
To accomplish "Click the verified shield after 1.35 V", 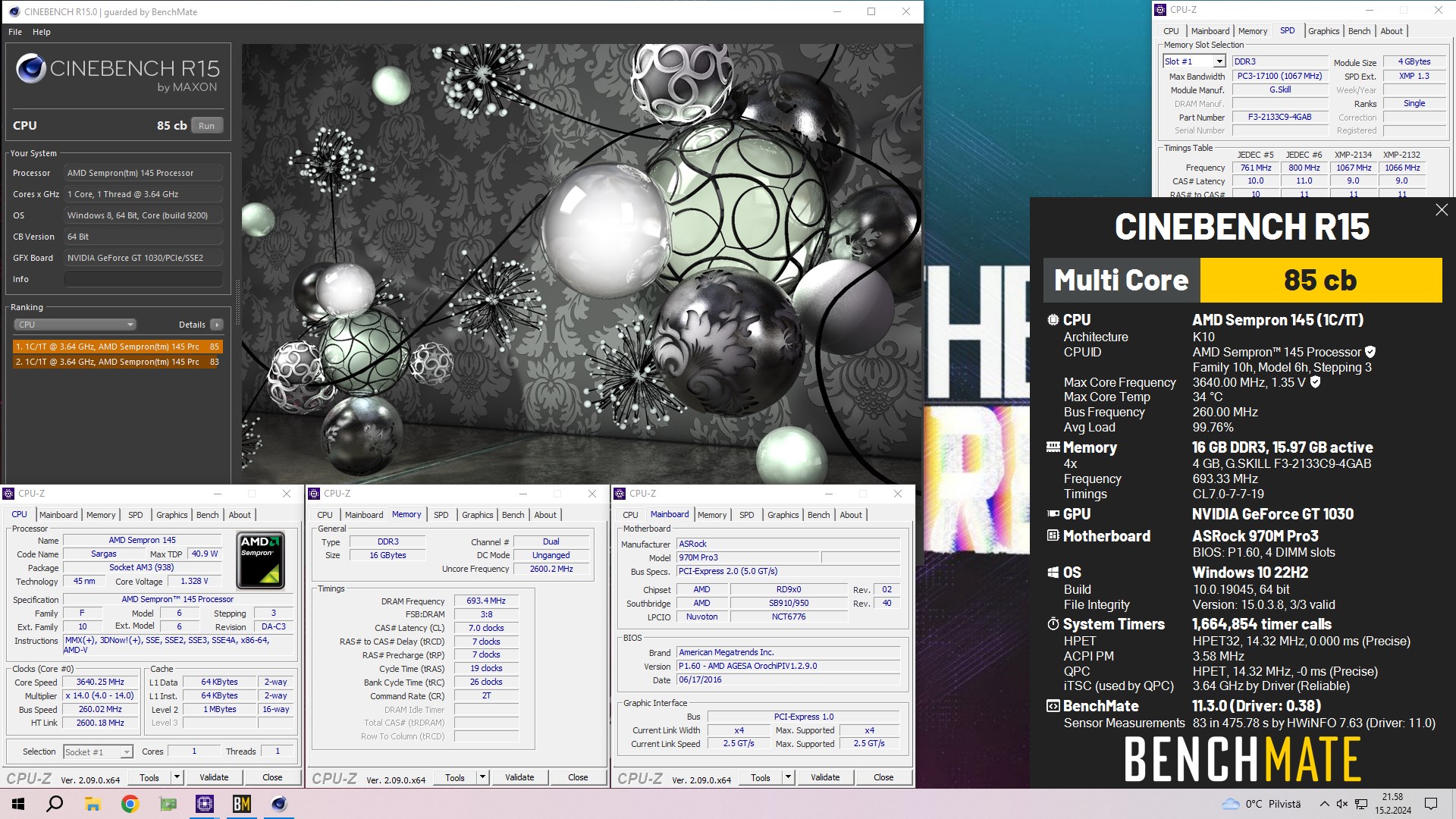I will 1316,382.
